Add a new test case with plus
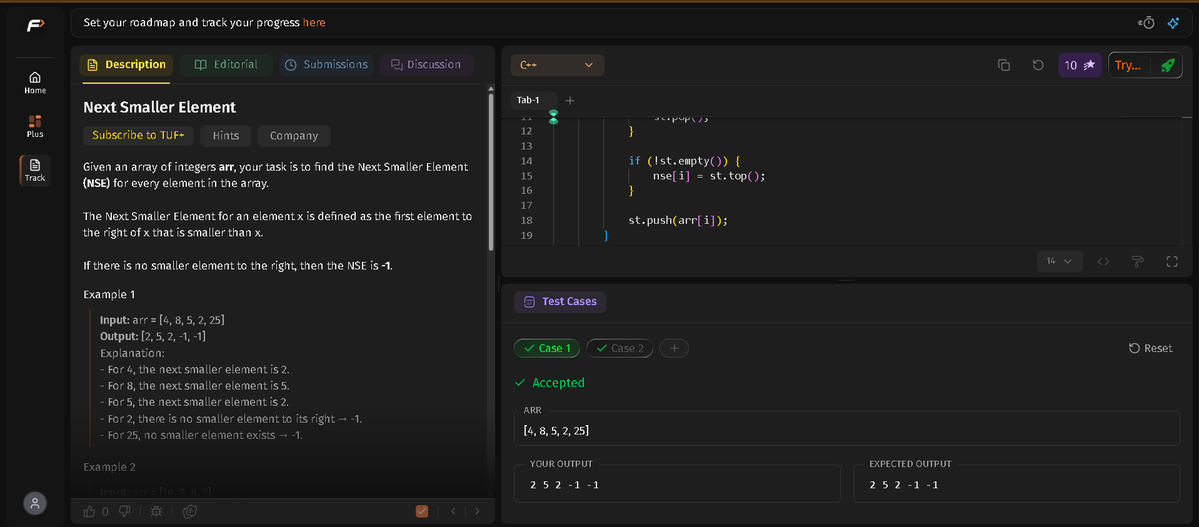Viewport: 1199px width, 527px height. click(674, 348)
